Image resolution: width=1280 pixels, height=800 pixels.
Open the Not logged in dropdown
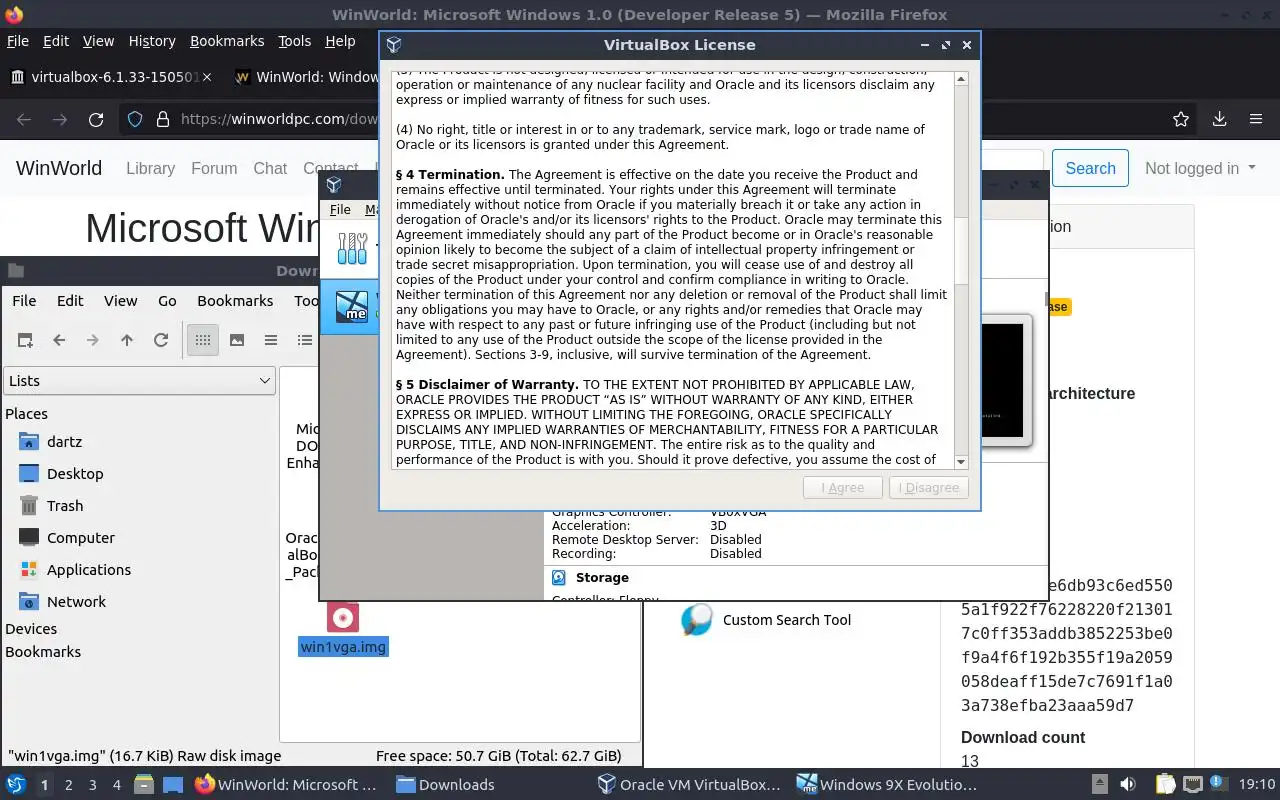1200,168
